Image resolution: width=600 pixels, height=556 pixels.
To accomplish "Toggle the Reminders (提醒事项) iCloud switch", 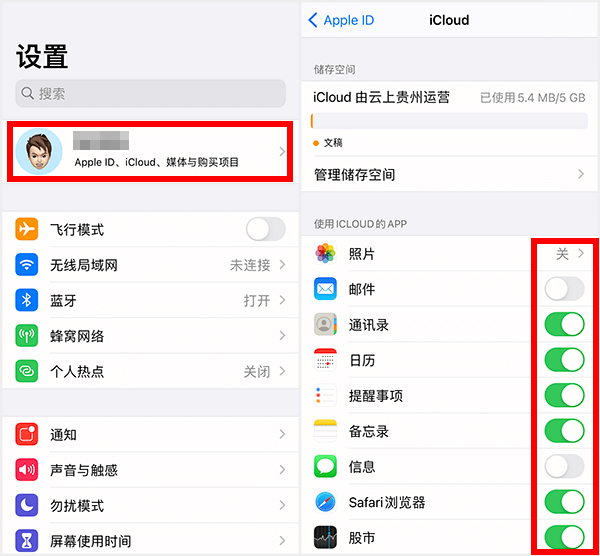I will (564, 395).
